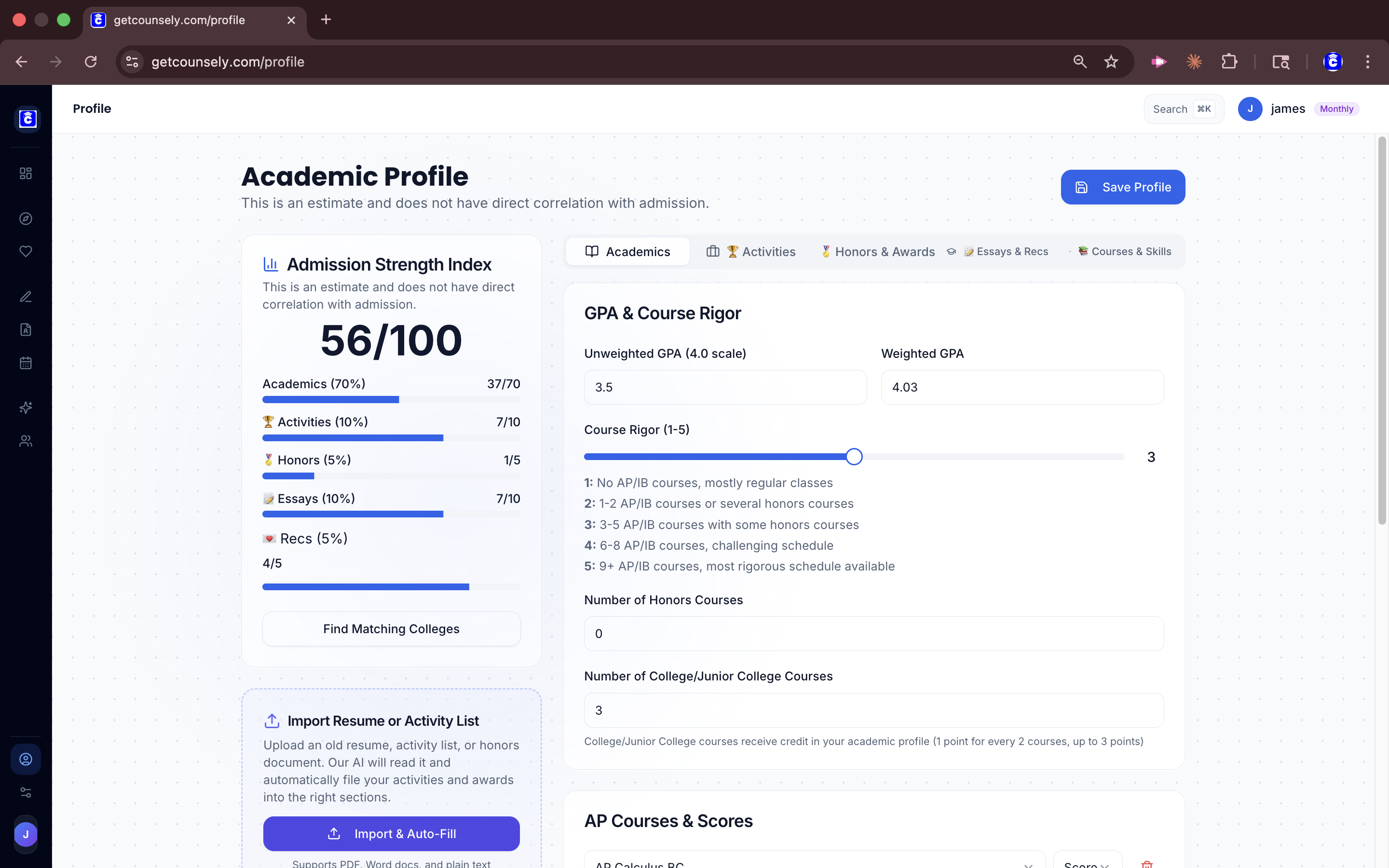
Task: Switch to the Activities tab
Action: (x=751, y=251)
